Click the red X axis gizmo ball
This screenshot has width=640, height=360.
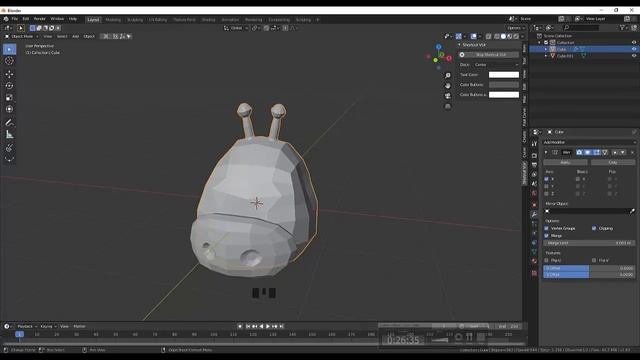pos(449,58)
